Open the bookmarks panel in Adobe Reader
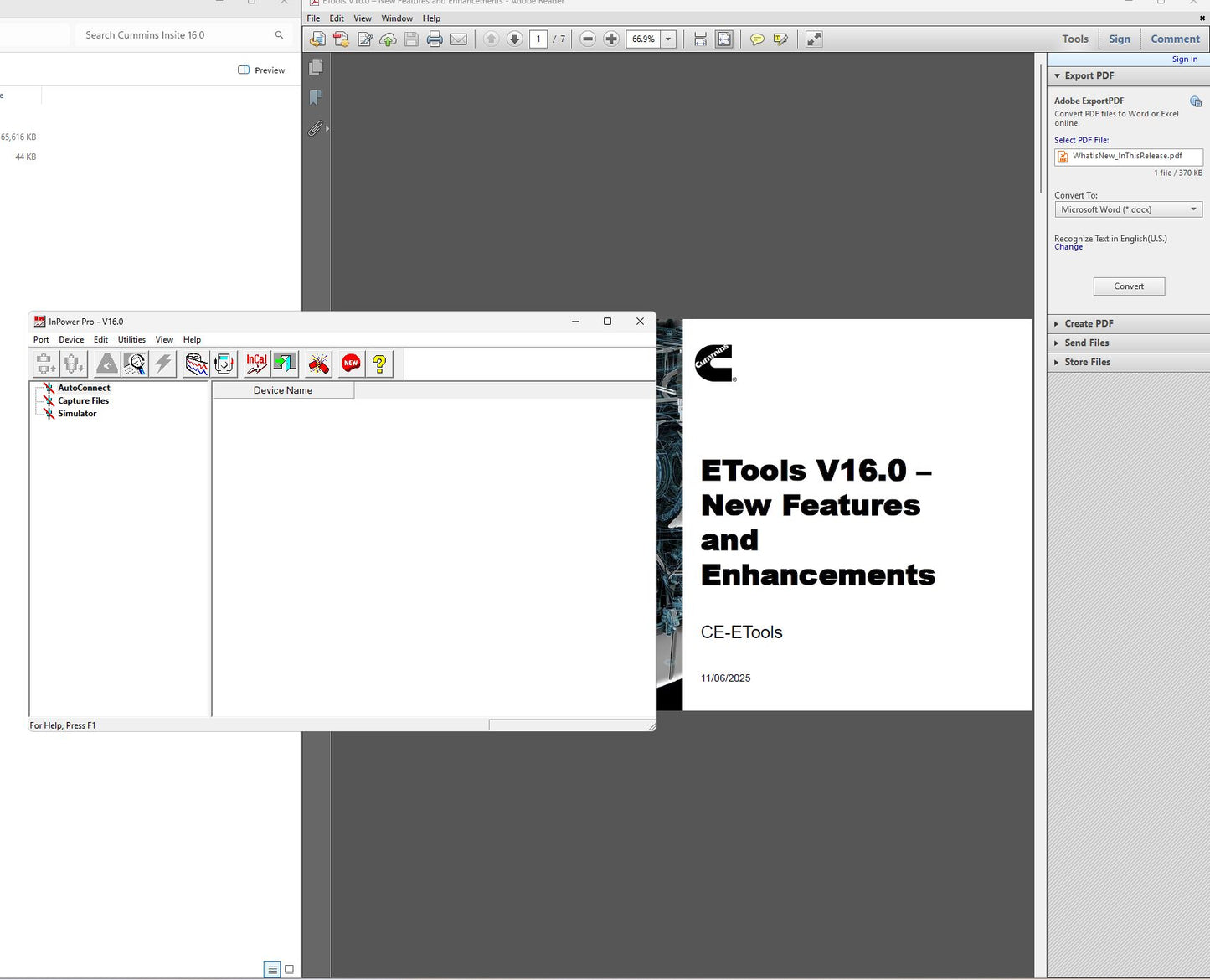Screen dimensions: 1210x980 pos(316,98)
